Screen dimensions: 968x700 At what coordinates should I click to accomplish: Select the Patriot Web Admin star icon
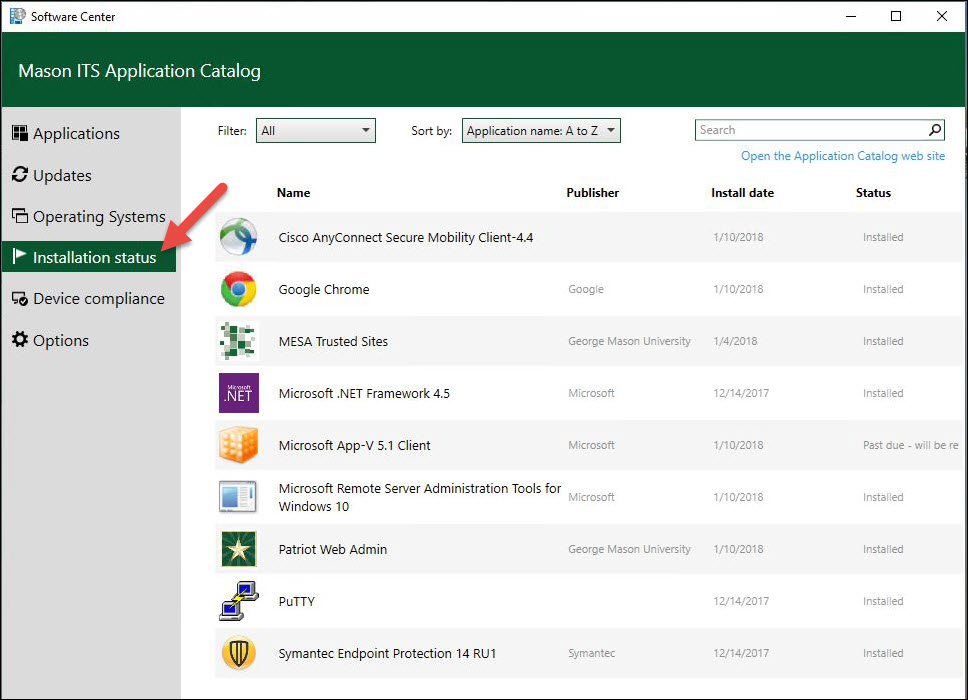[x=238, y=549]
